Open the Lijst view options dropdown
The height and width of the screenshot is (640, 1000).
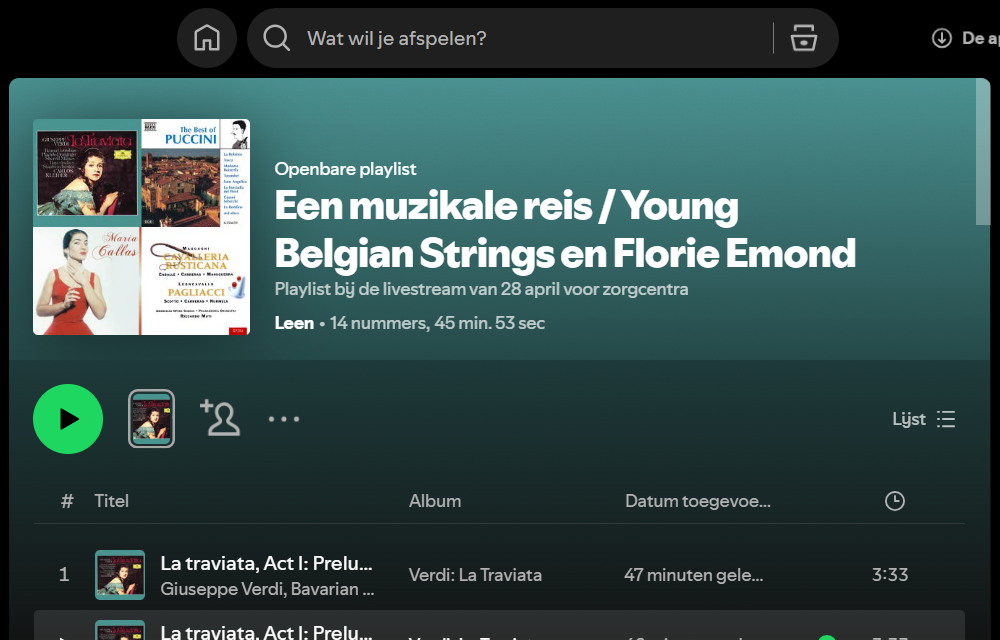coord(924,419)
